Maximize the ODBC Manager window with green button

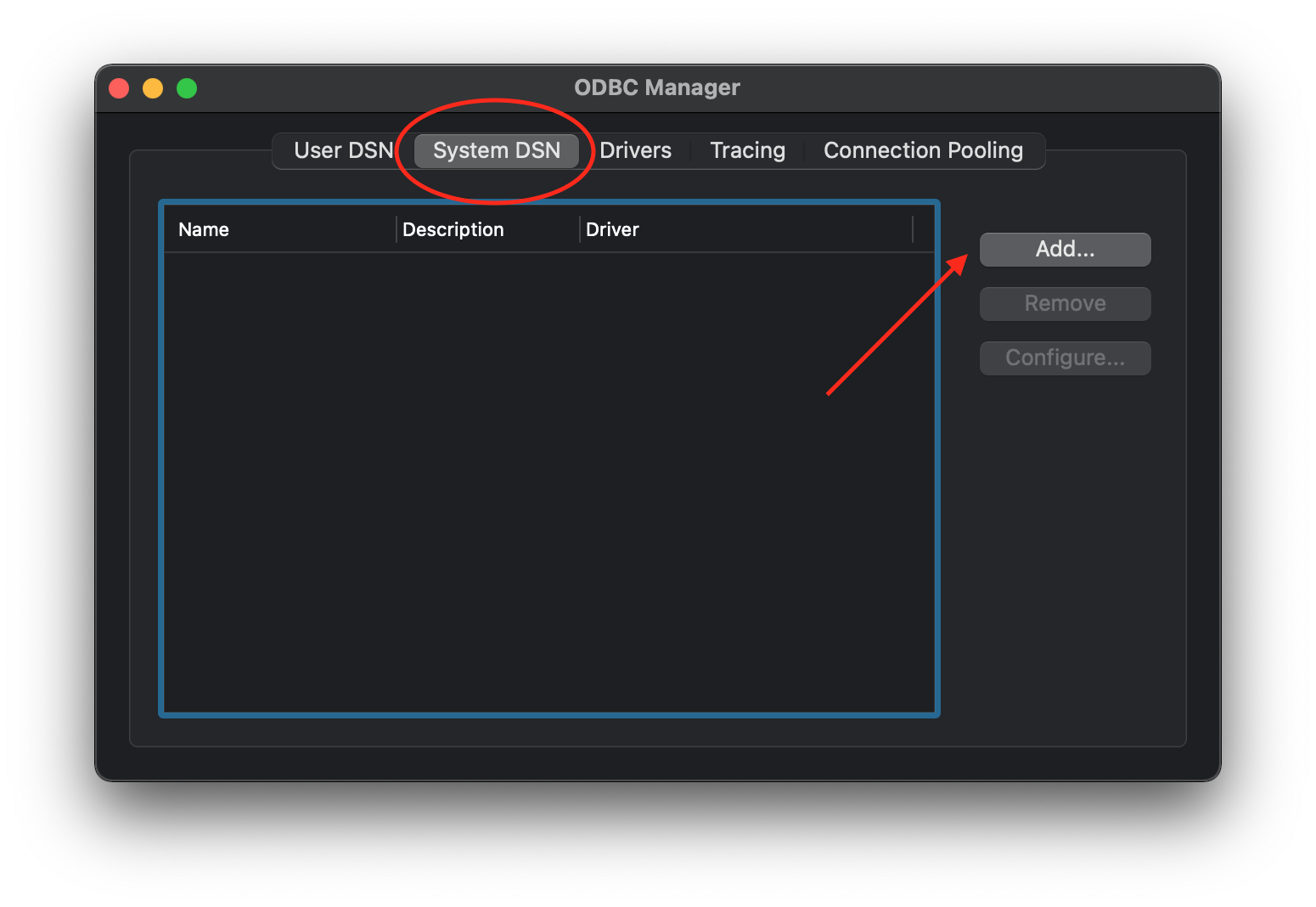tap(187, 88)
